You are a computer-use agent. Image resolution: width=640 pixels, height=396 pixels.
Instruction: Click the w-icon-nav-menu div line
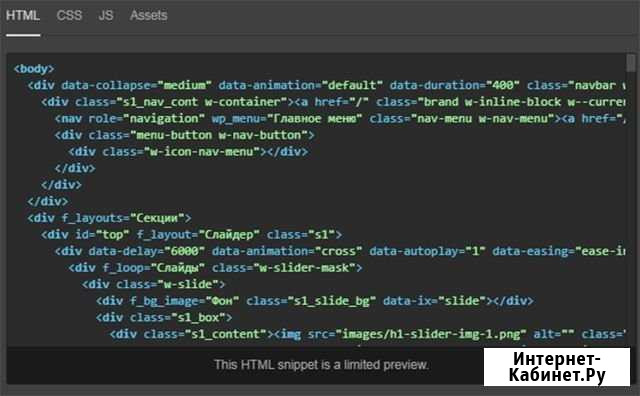coord(188,152)
